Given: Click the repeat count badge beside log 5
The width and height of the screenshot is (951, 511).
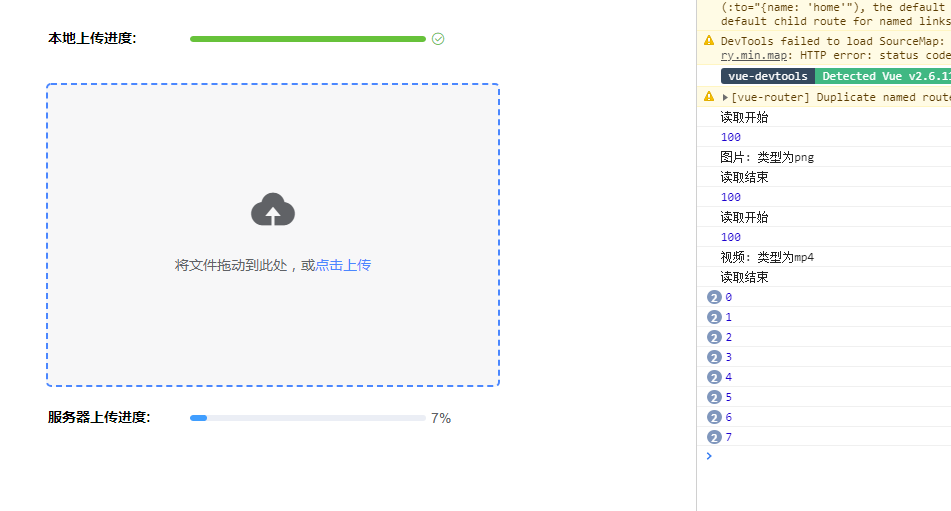Looking at the screenshot, I should pos(714,397).
